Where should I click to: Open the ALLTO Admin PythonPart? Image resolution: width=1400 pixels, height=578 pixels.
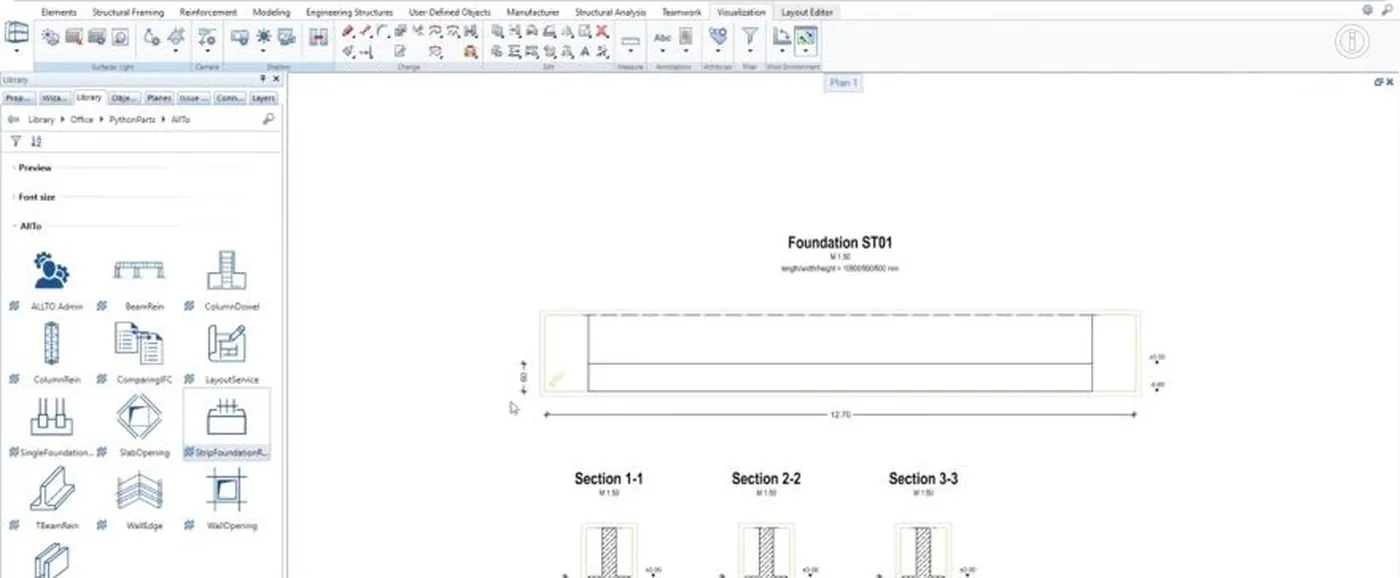[51, 279]
